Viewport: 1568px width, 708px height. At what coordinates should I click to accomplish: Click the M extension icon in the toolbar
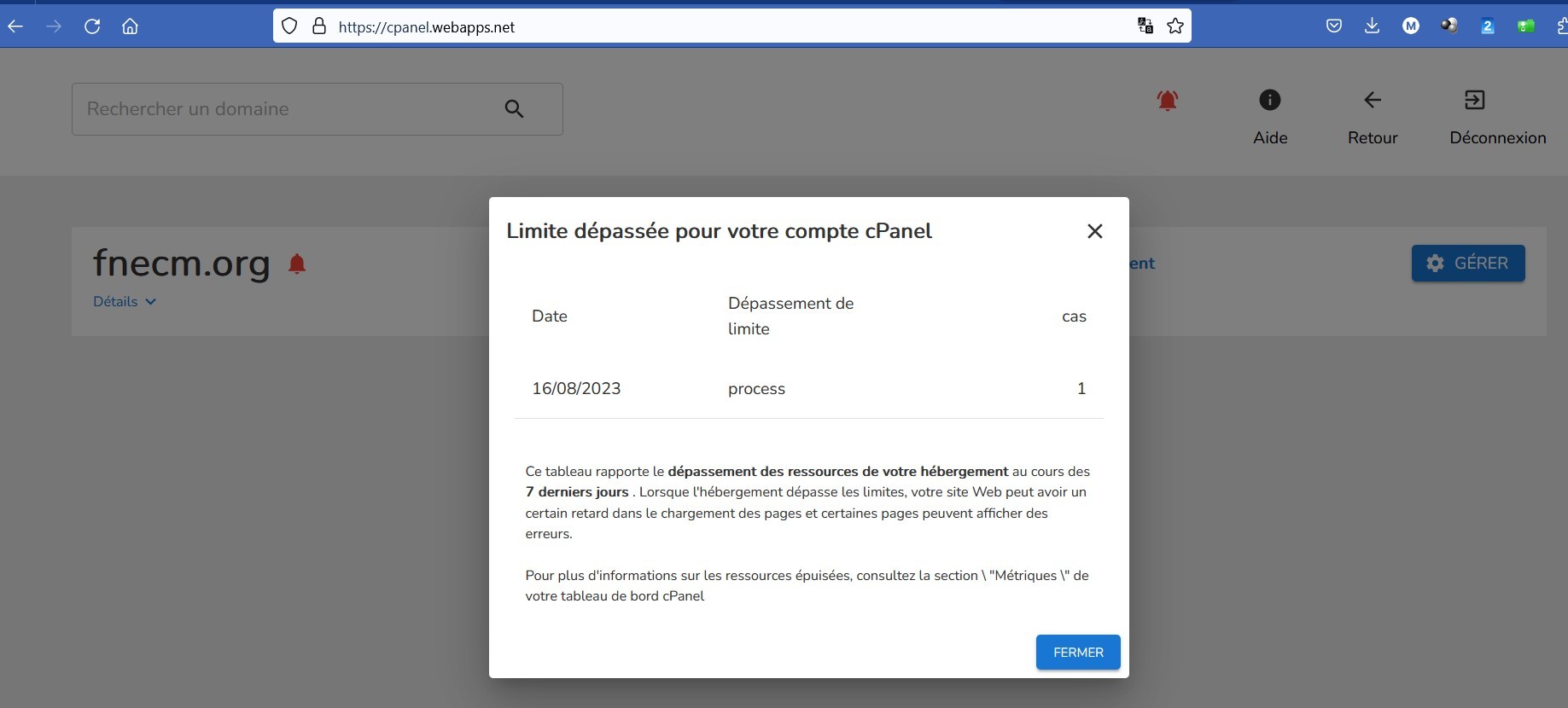pos(1411,26)
